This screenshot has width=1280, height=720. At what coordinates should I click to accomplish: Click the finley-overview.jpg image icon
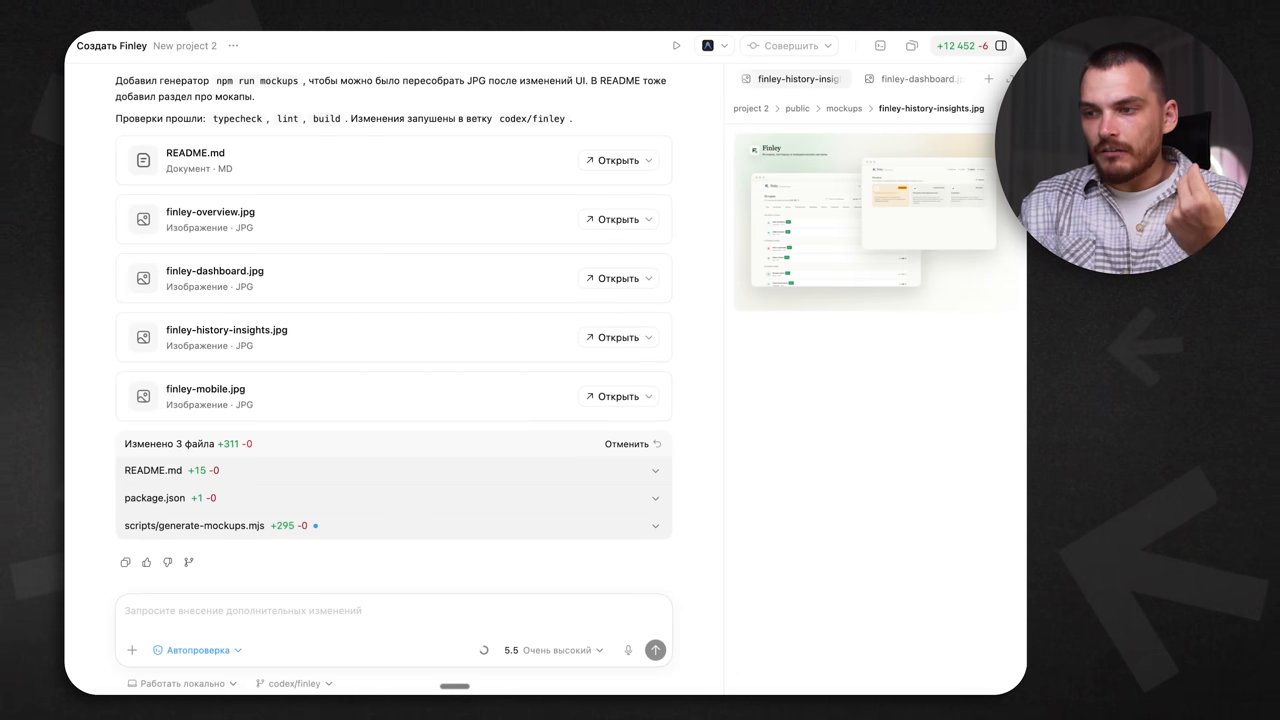[x=144, y=219]
